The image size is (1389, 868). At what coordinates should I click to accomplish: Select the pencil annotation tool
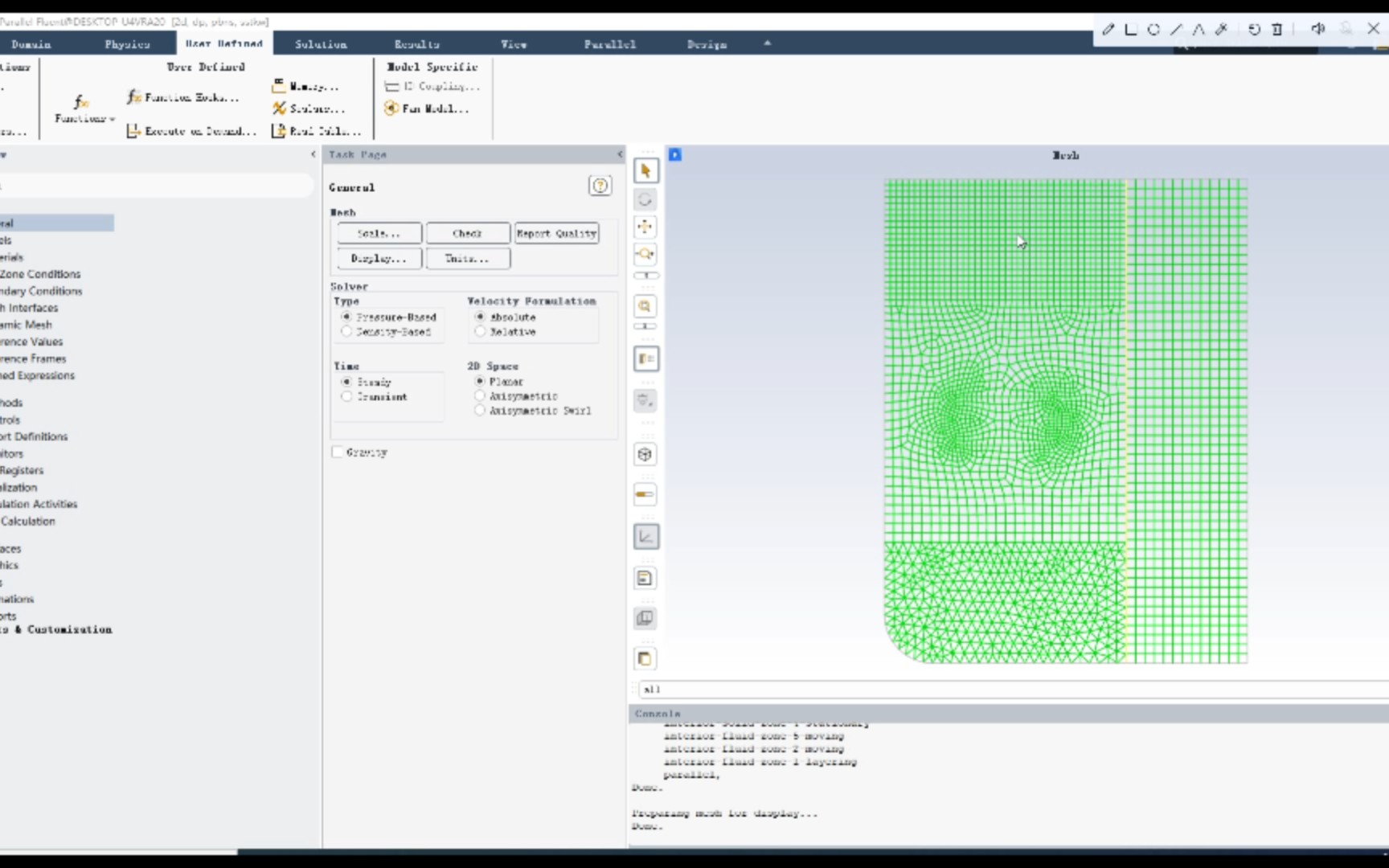pos(1108,29)
